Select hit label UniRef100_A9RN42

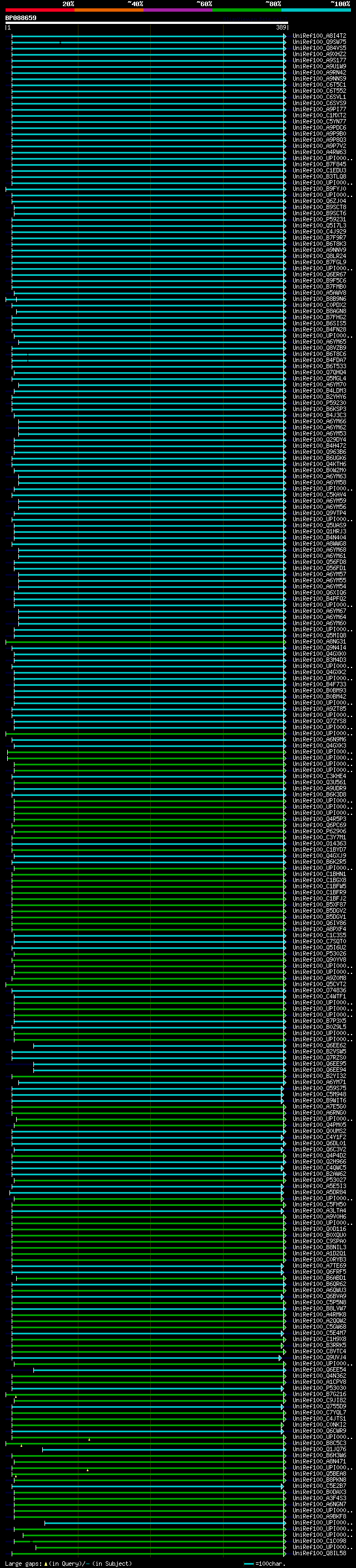pyautogui.click(x=319, y=72)
